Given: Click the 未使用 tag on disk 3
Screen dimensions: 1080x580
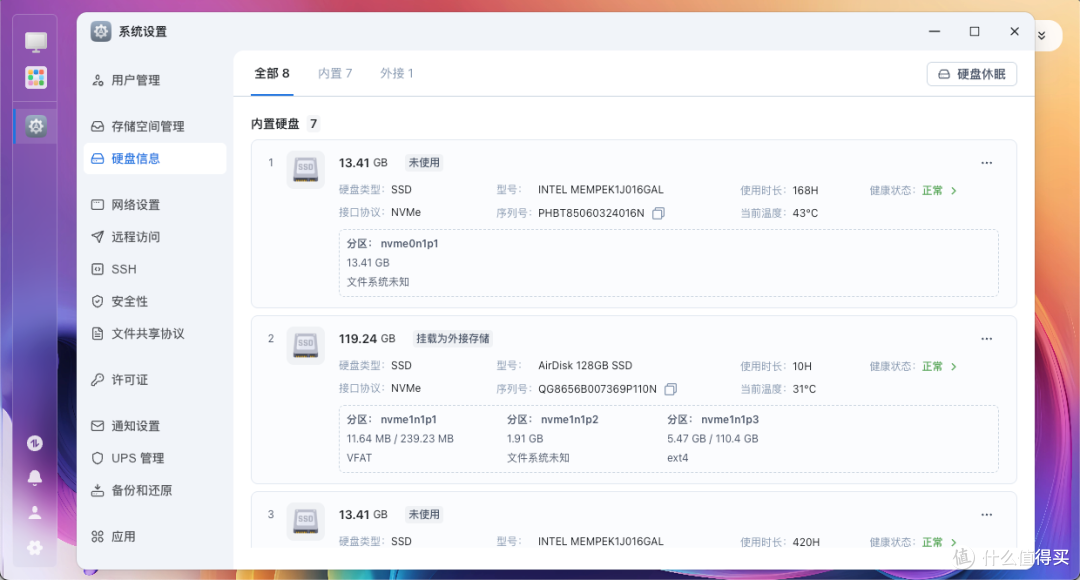Looking at the screenshot, I should [x=424, y=515].
